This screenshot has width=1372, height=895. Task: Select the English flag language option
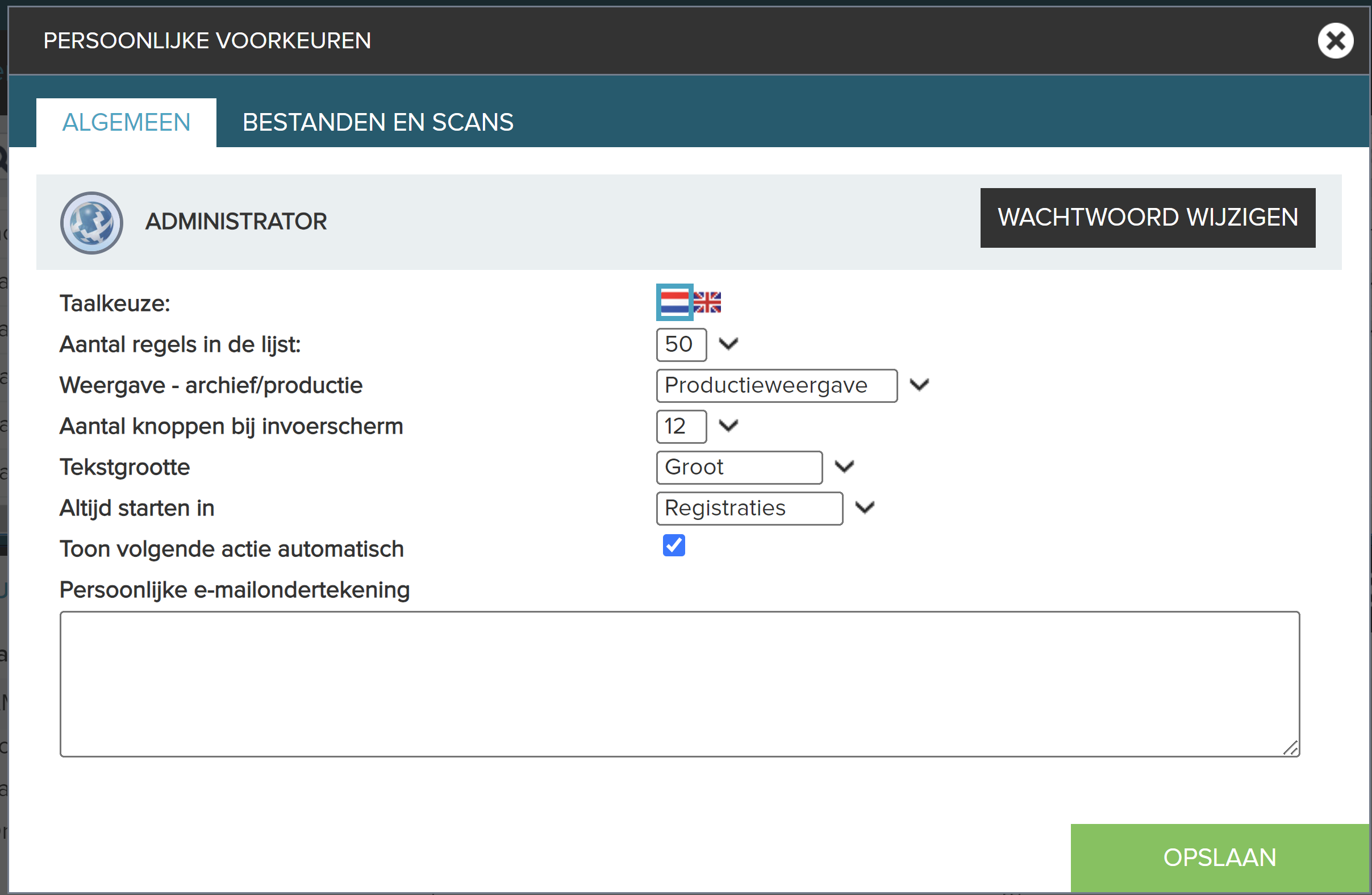point(707,302)
